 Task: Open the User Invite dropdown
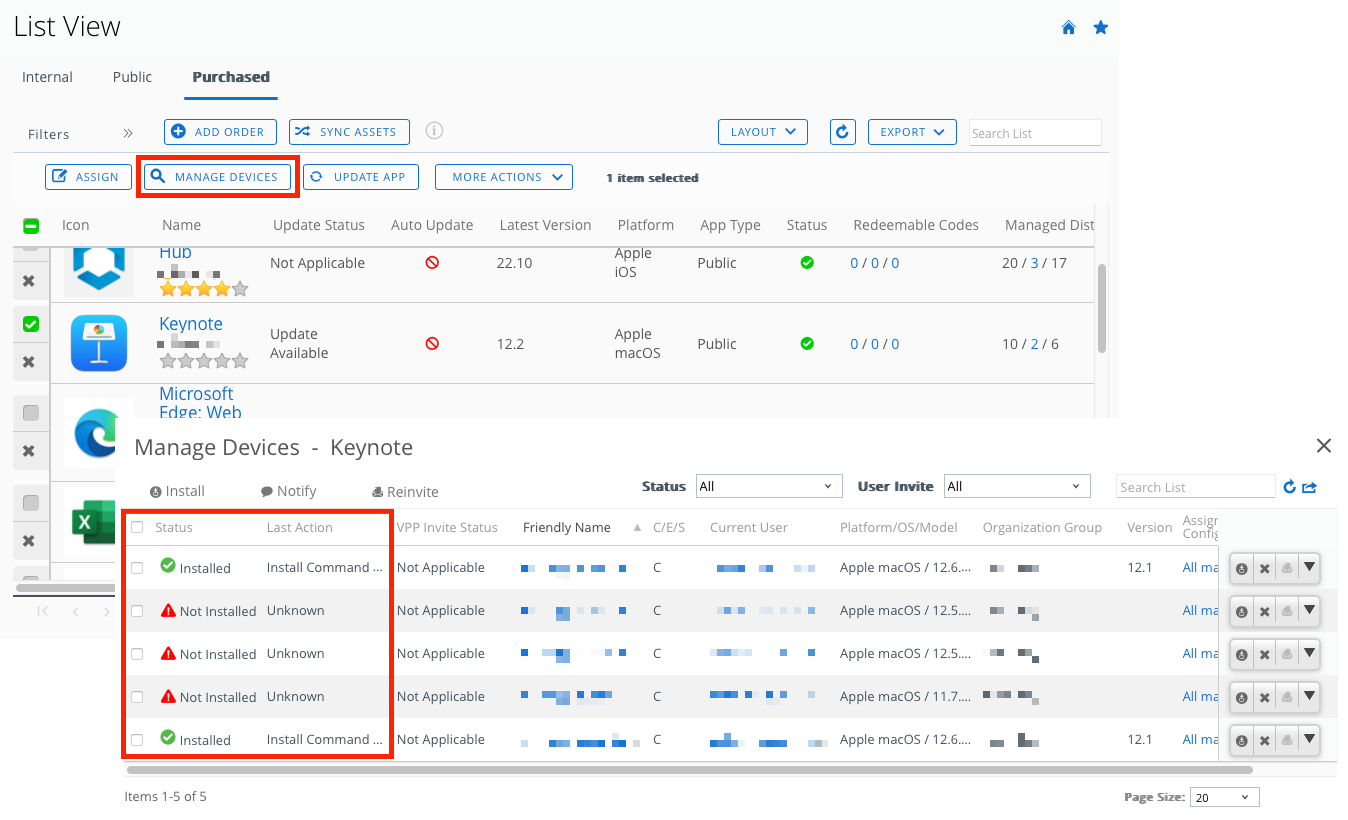click(x=1016, y=485)
